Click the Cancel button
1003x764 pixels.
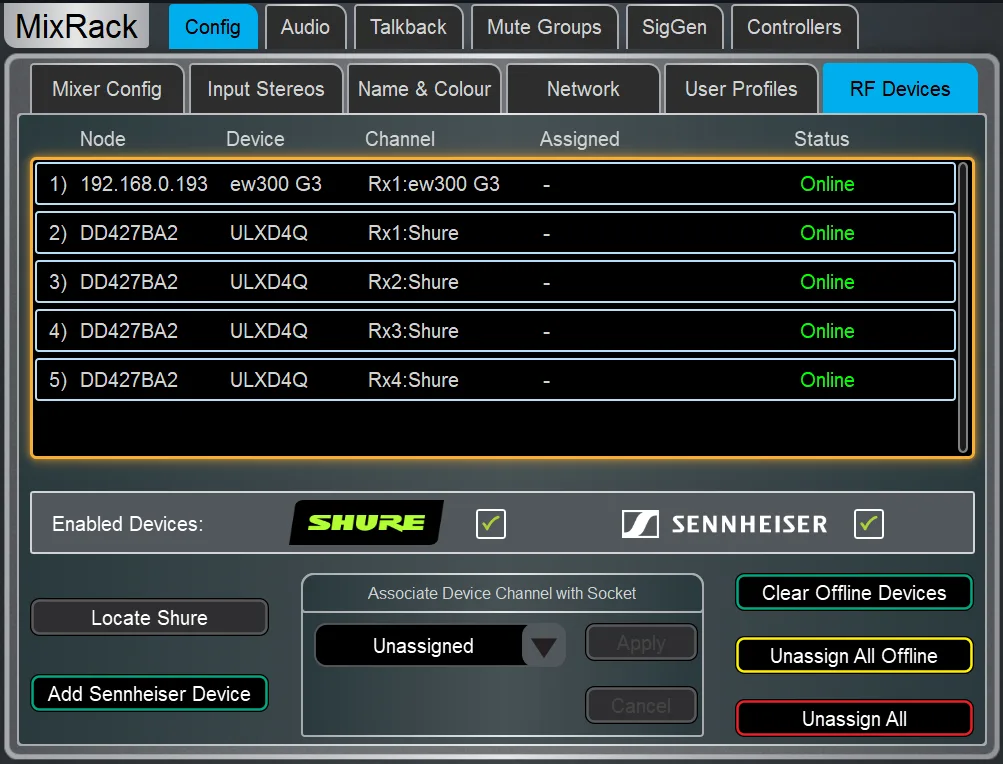[x=641, y=705]
